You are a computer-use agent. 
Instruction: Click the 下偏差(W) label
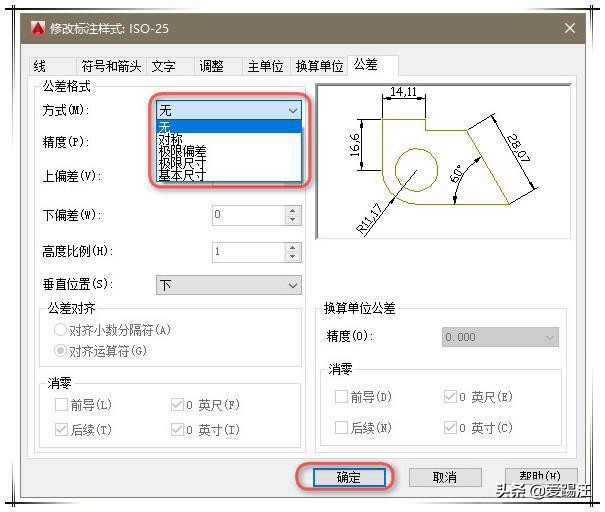click(x=72, y=215)
